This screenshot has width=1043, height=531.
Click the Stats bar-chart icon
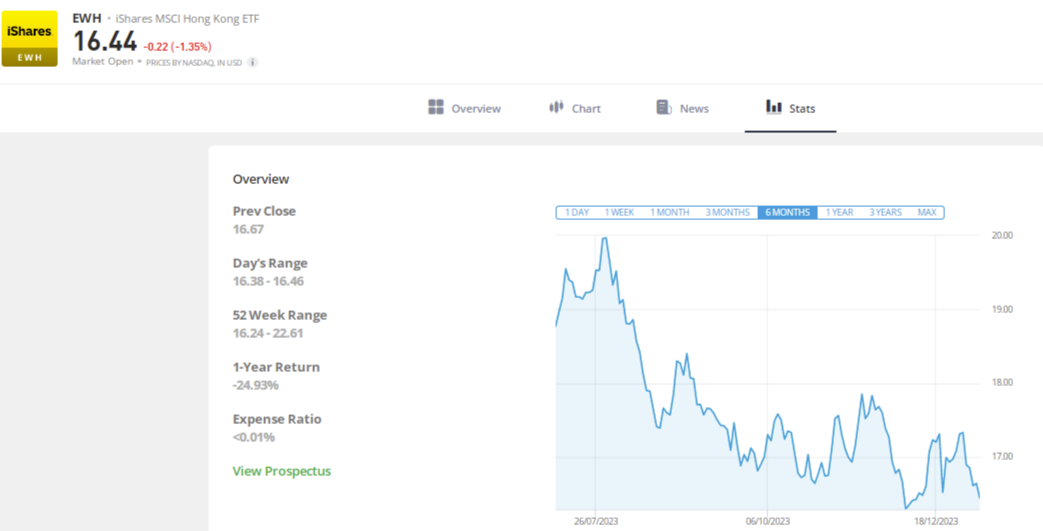pos(774,107)
